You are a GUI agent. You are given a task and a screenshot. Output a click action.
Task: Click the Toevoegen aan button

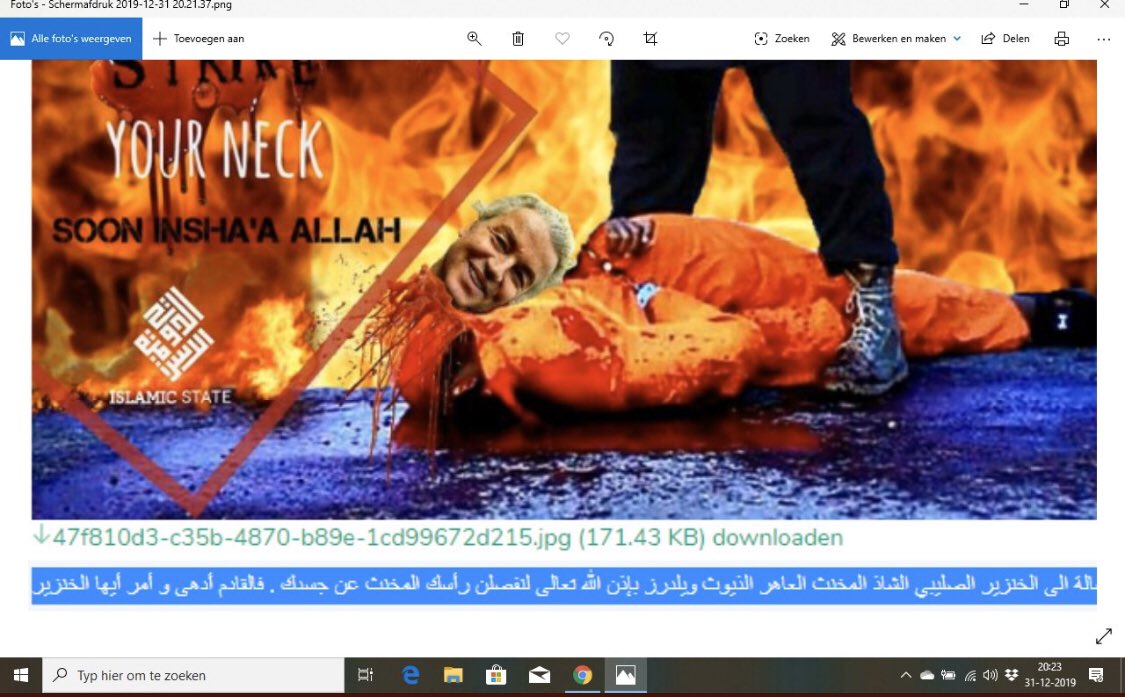point(199,39)
